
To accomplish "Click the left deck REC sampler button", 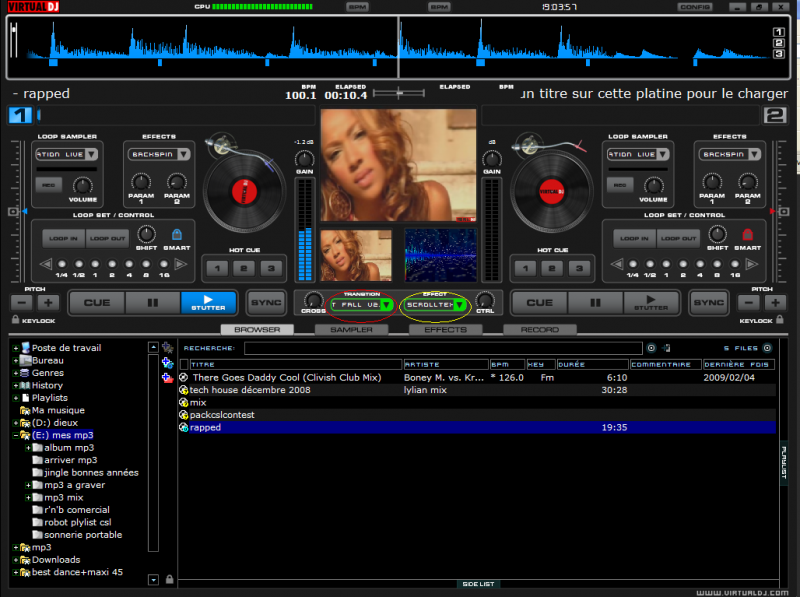I will tap(47, 184).
